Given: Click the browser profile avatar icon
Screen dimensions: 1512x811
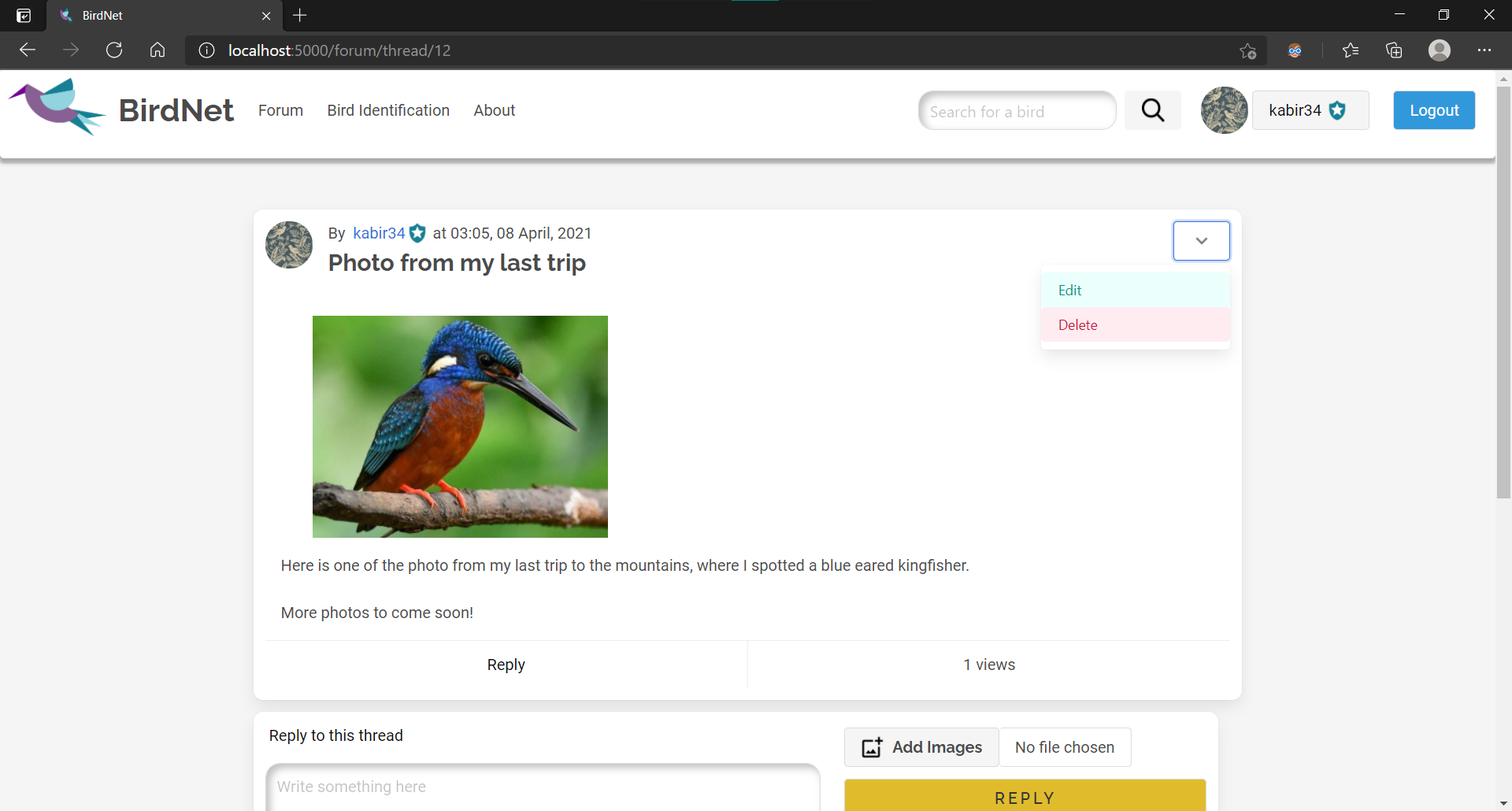Looking at the screenshot, I should [x=1440, y=50].
